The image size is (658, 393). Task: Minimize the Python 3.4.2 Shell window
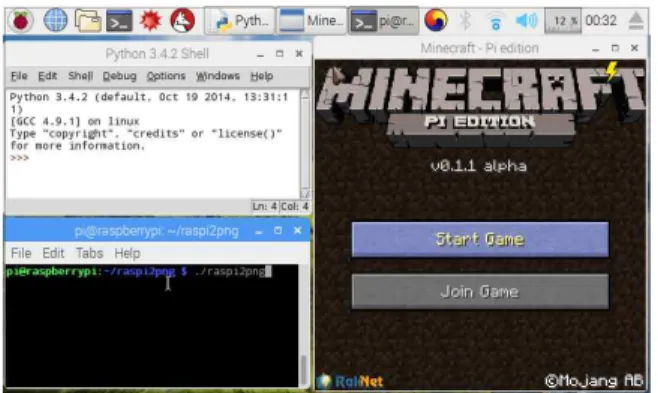tap(261, 55)
